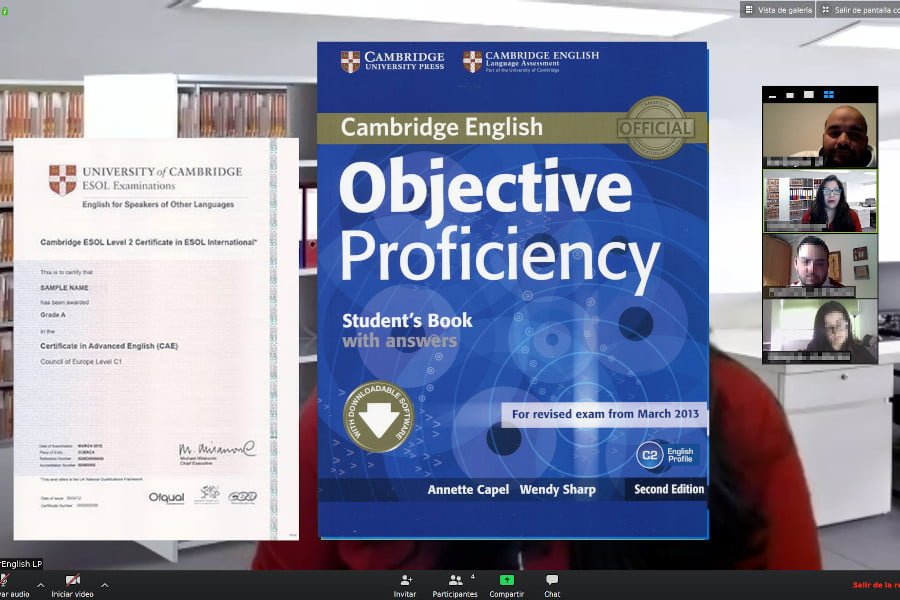Click the green Compartir share button
900x600 pixels.
pos(507,586)
